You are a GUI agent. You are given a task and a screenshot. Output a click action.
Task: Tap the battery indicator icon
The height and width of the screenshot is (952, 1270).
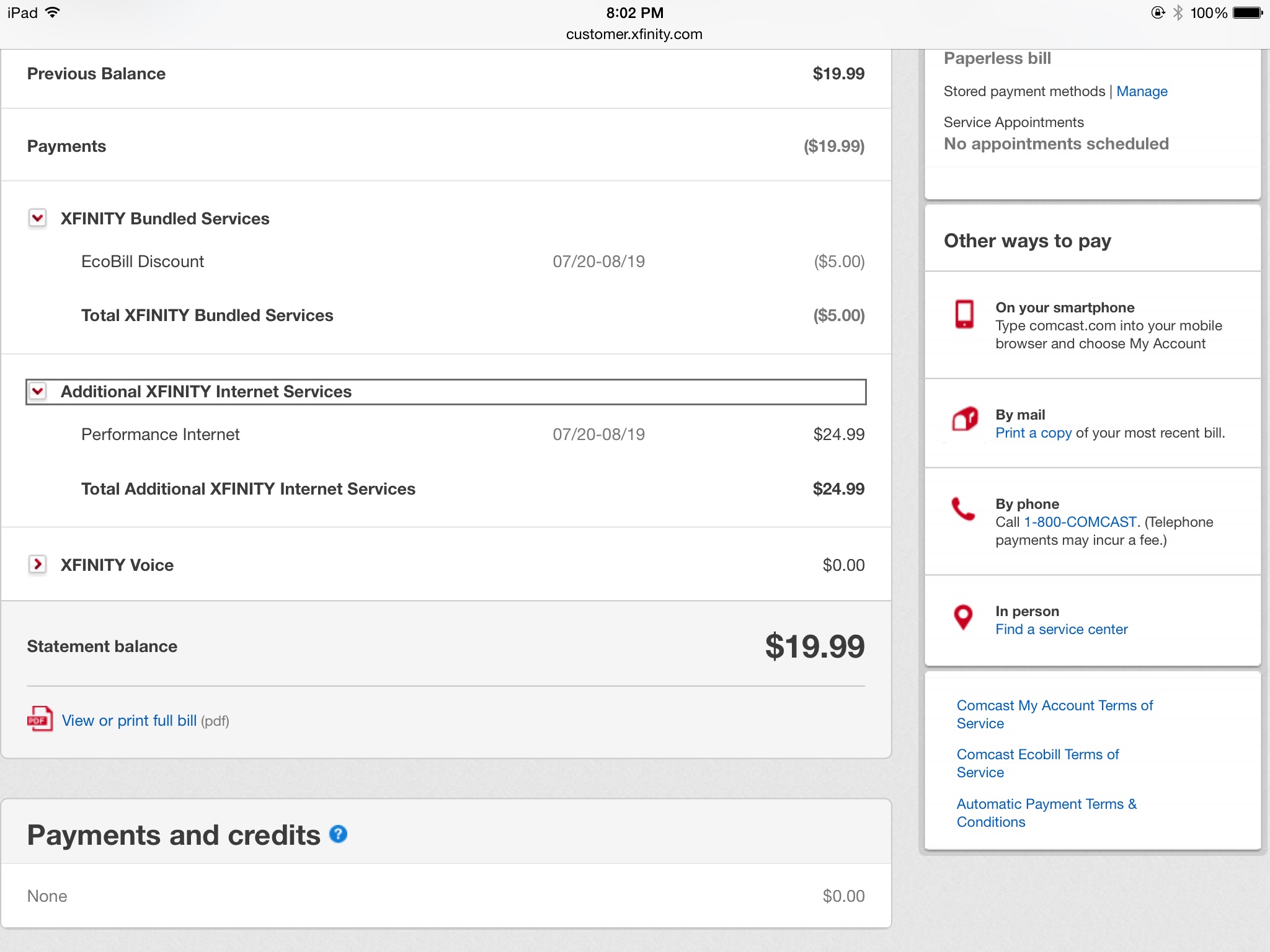tap(1248, 12)
